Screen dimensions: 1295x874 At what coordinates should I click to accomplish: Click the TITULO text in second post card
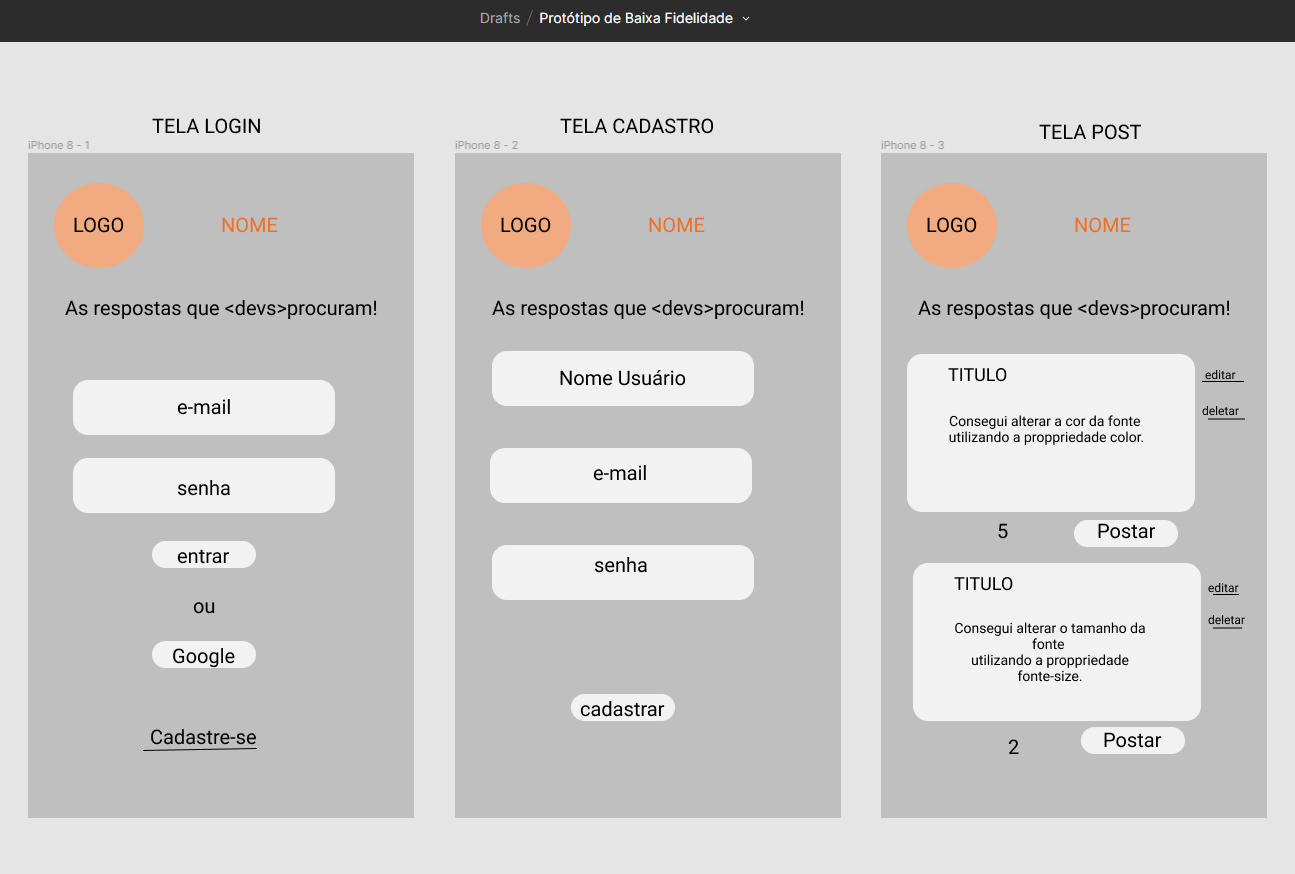point(984,584)
